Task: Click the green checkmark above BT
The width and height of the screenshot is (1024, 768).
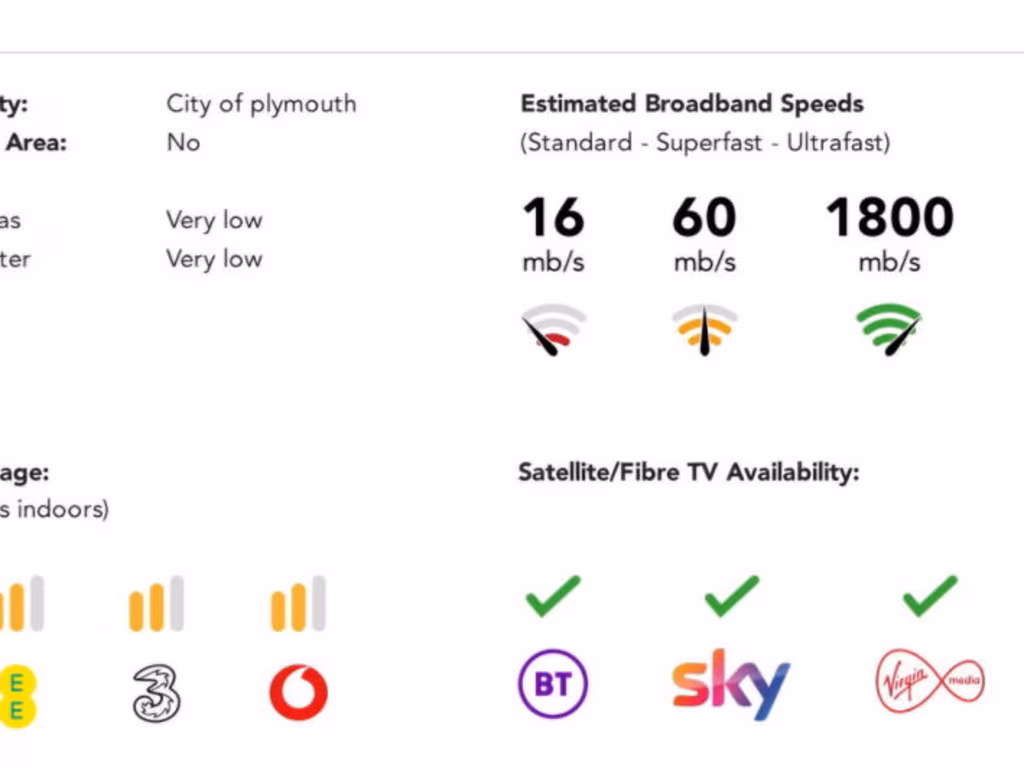Action: pos(552,596)
